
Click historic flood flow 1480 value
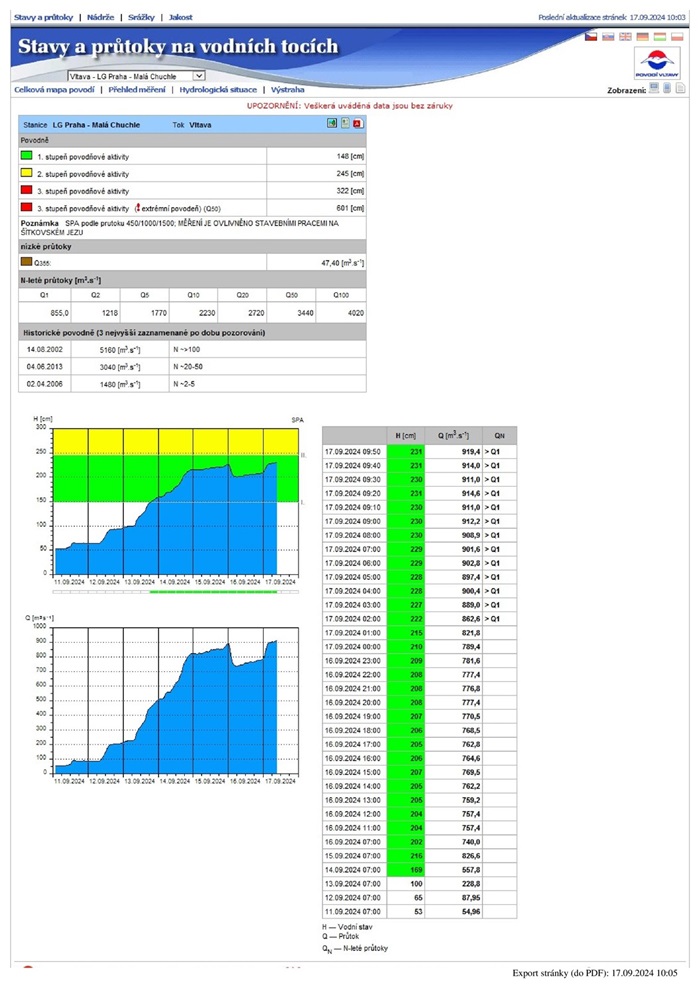tap(120, 384)
